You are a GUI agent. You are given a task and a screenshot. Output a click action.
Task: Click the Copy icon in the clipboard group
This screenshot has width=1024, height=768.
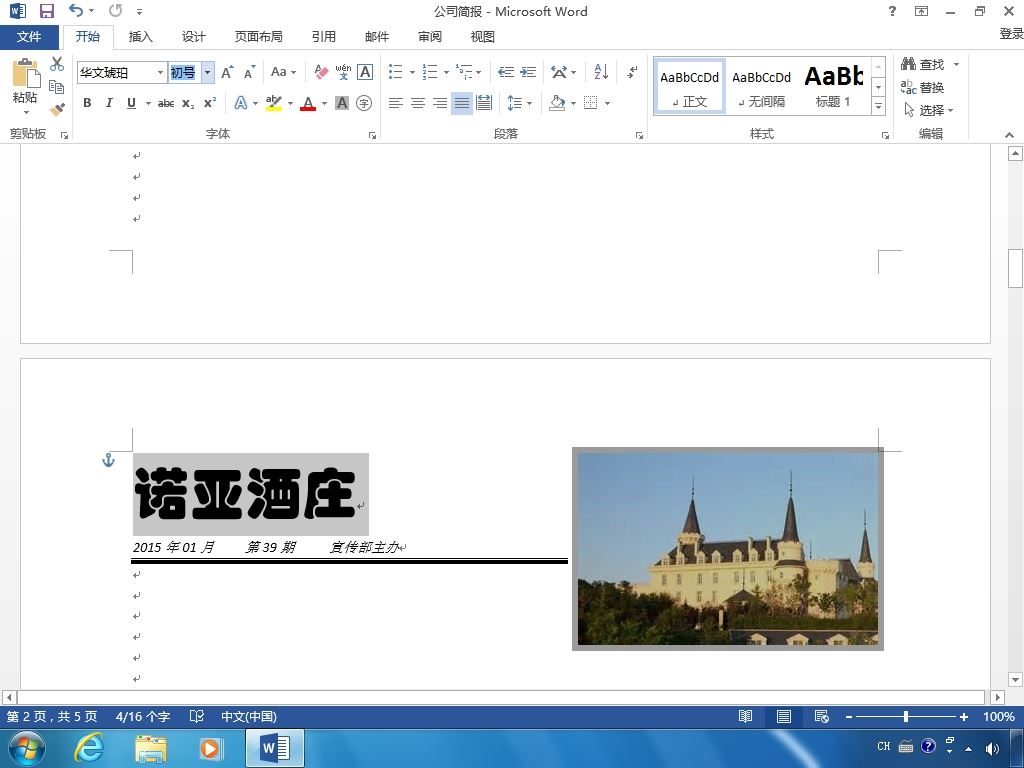click(x=57, y=87)
